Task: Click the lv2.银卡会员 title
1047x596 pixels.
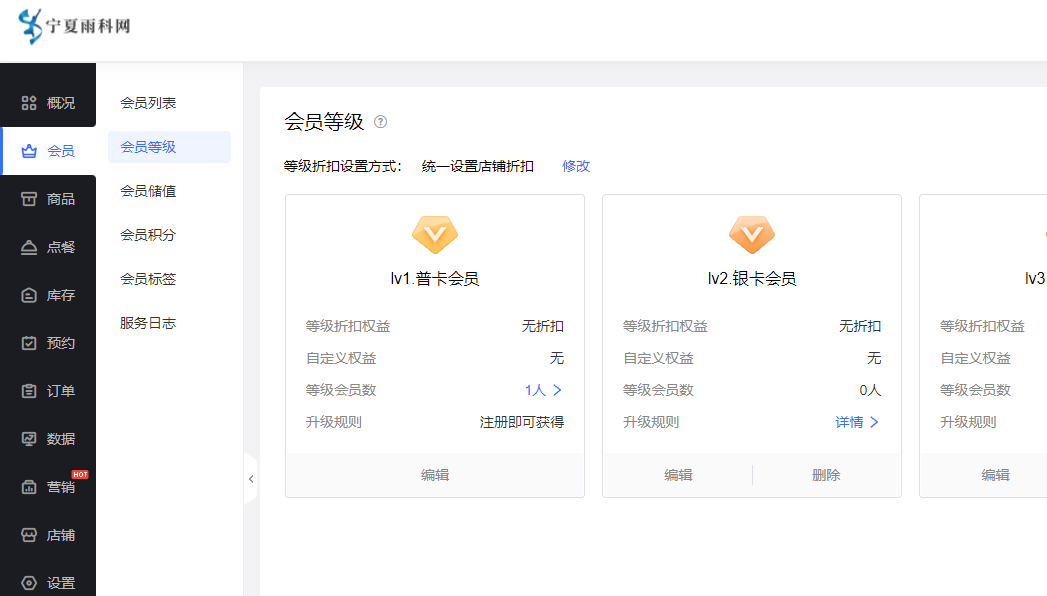Action: [x=752, y=278]
